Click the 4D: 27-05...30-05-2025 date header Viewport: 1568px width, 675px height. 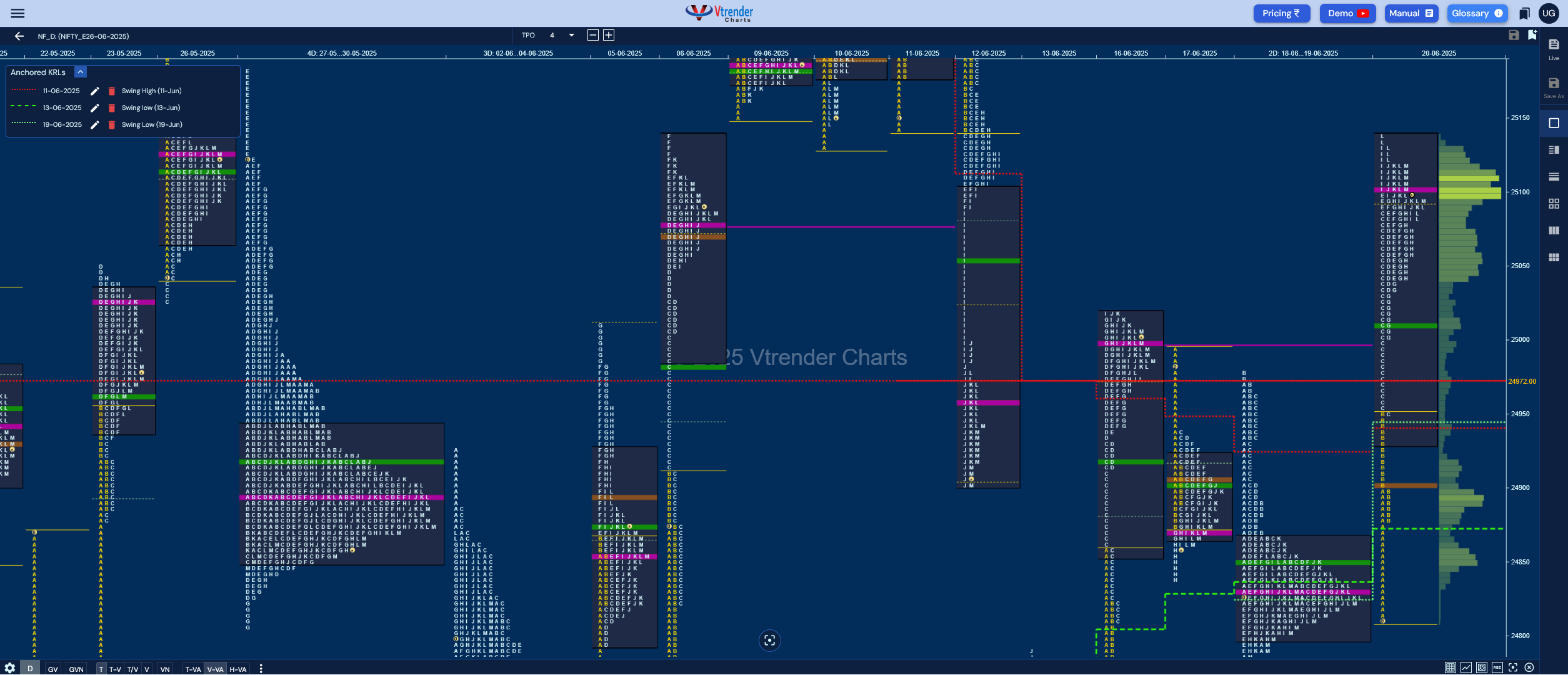pos(342,54)
